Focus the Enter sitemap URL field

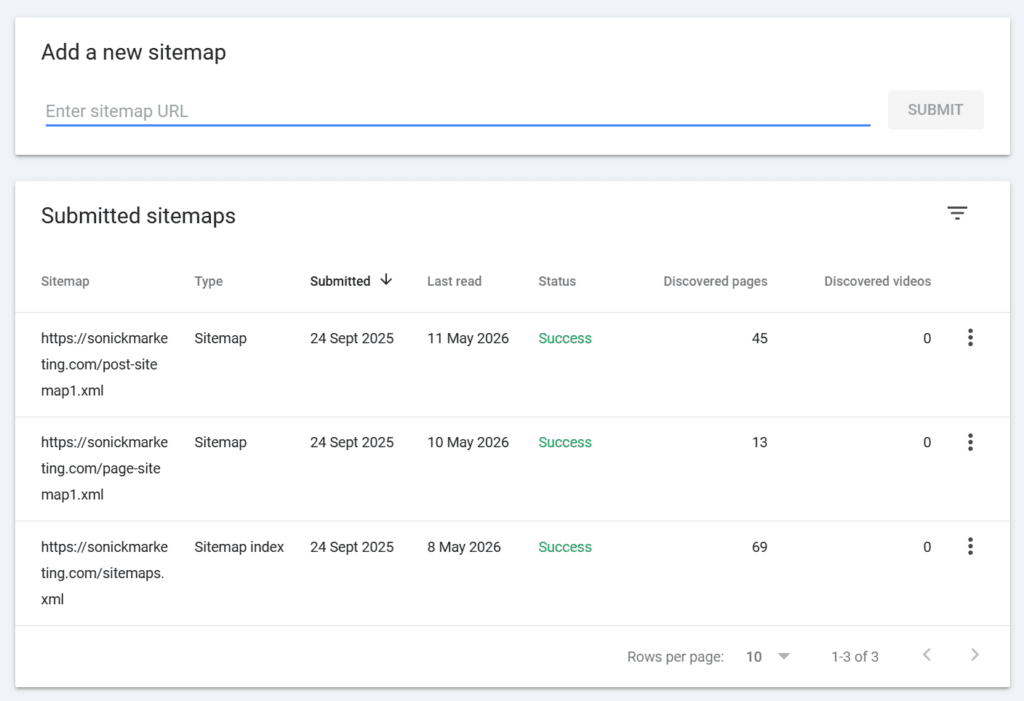pyautogui.click(x=457, y=111)
